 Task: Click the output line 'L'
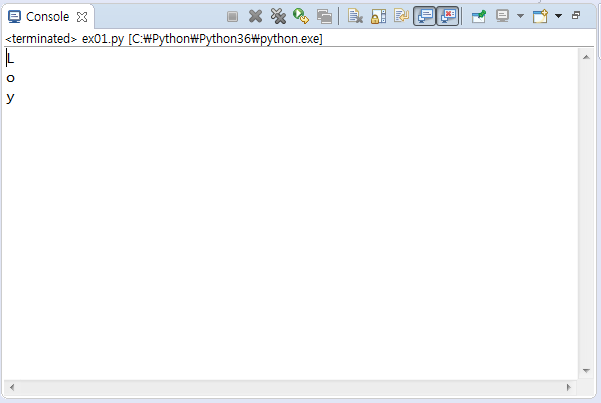[10, 59]
